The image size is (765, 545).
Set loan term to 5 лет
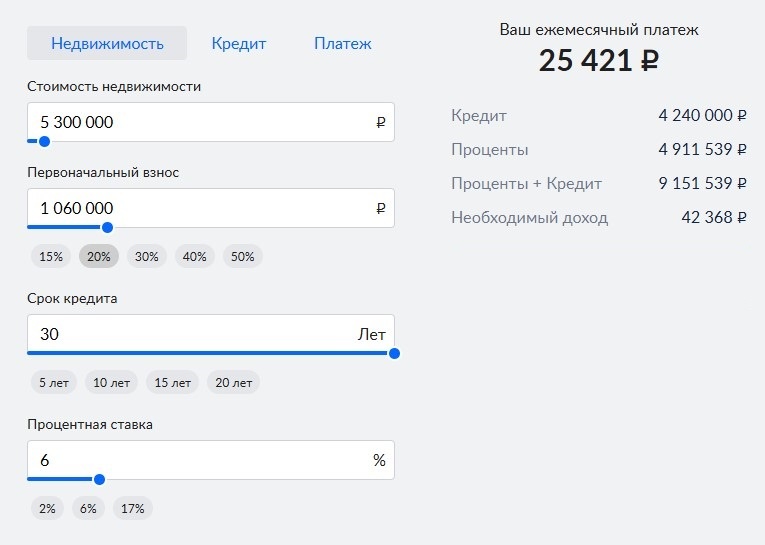(x=56, y=383)
